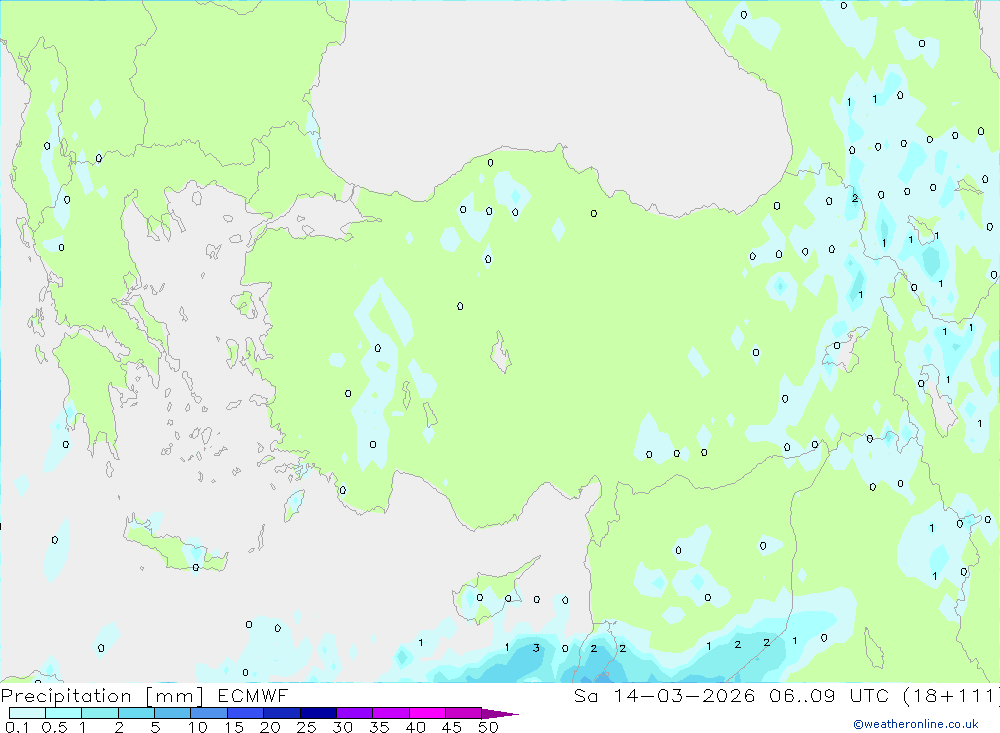Click the purple arrow tip above 50

tap(499, 714)
